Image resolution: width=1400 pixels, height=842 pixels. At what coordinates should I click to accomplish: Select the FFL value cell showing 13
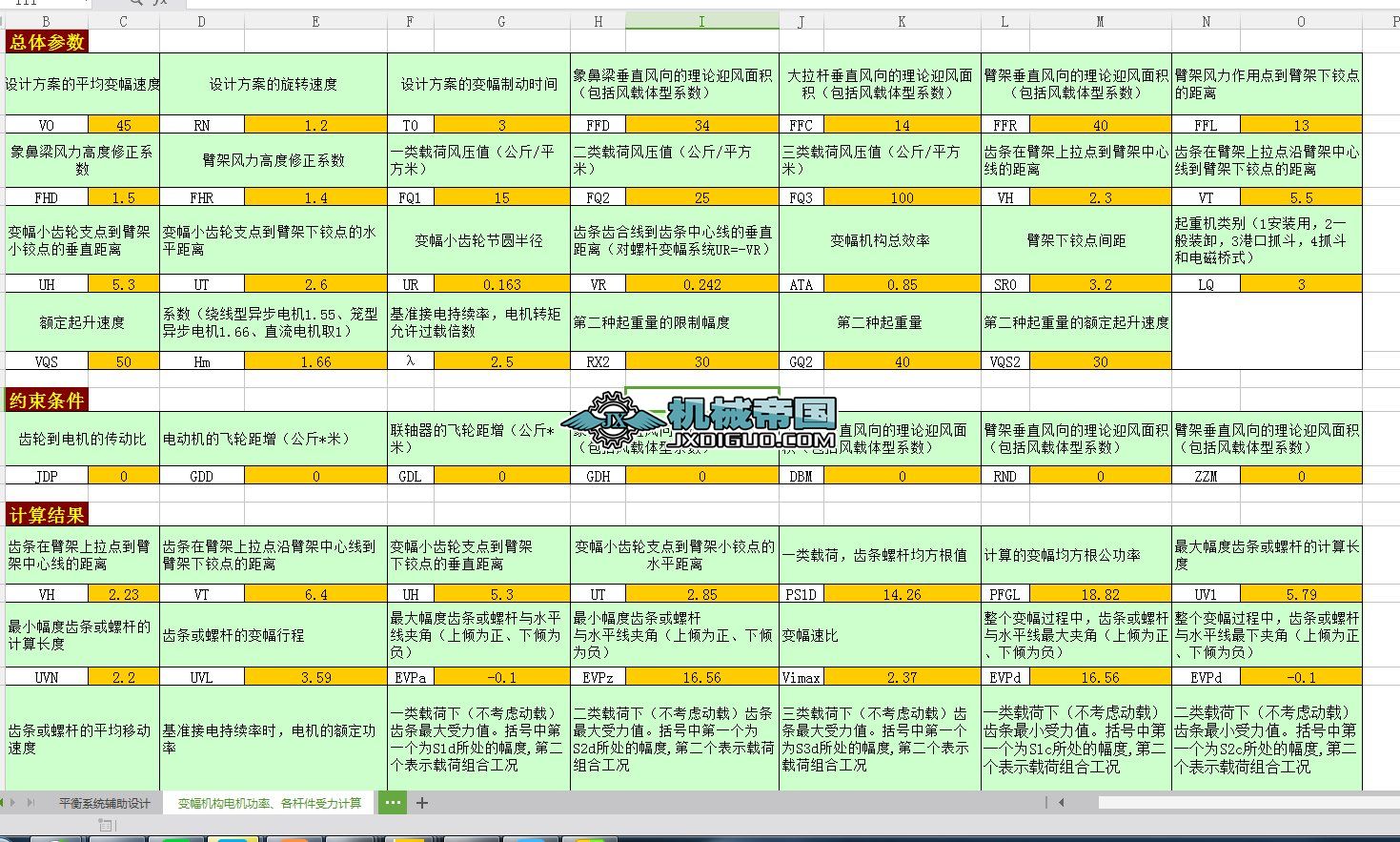click(x=1301, y=125)
